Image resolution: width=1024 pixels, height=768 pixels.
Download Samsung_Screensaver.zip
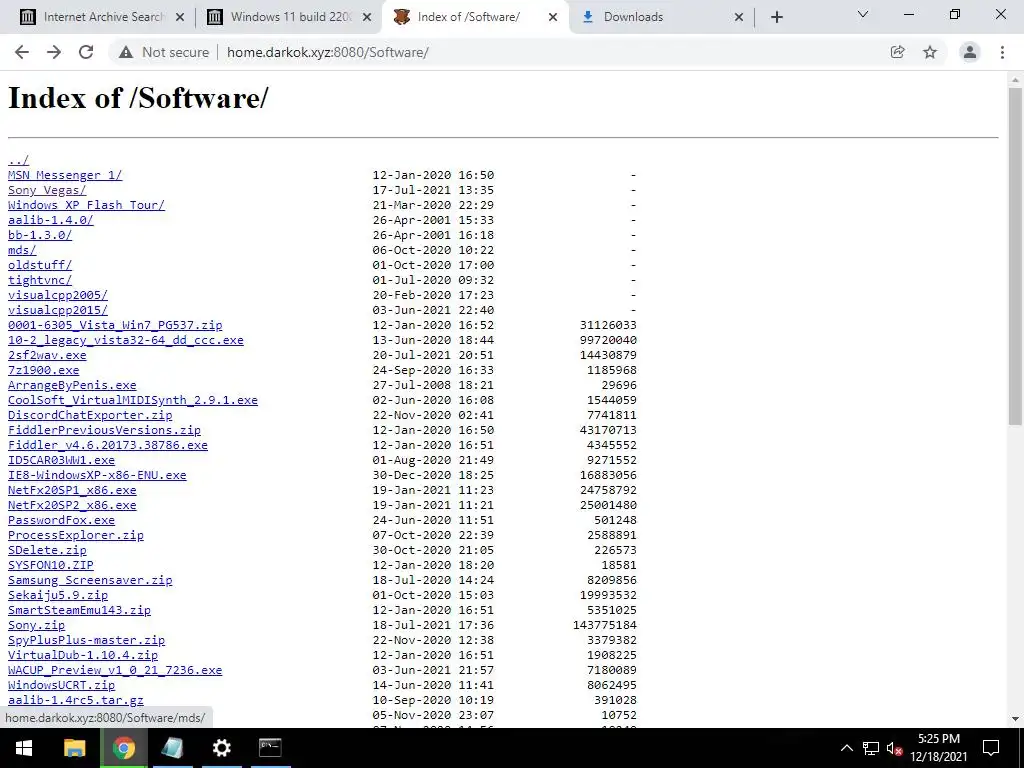90,581
